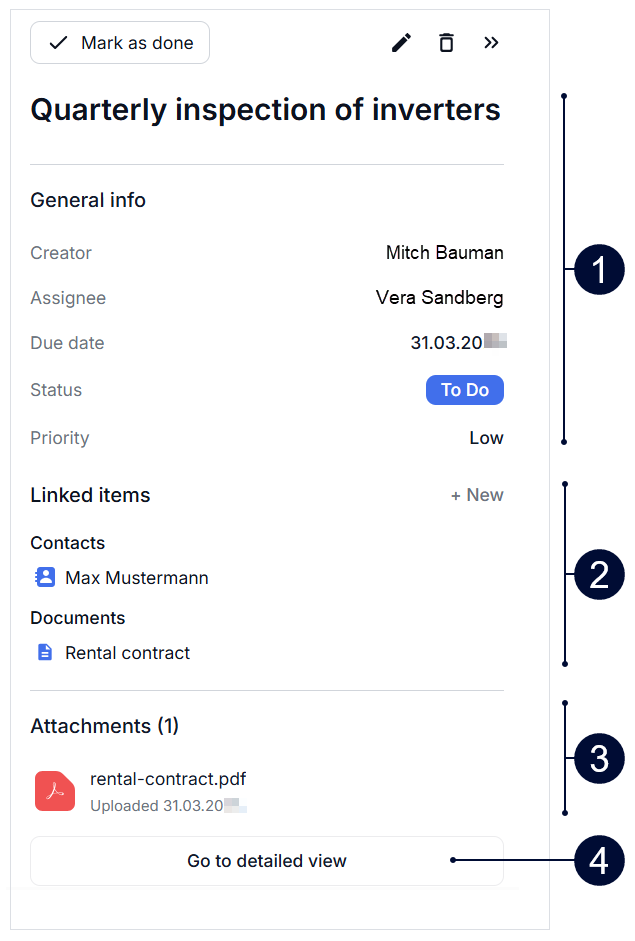Open the rental-contract.pdf attachment
This screenshot has height=941, width=635.
(167, 779)
